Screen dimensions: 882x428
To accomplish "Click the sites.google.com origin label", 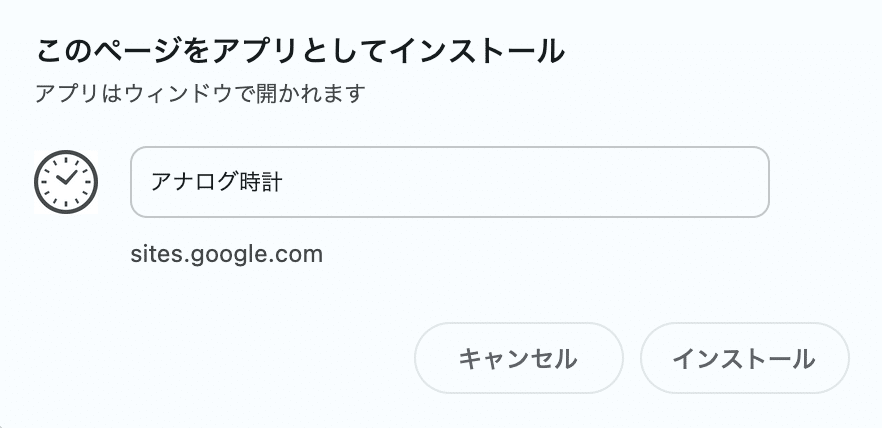I will 227,254.
